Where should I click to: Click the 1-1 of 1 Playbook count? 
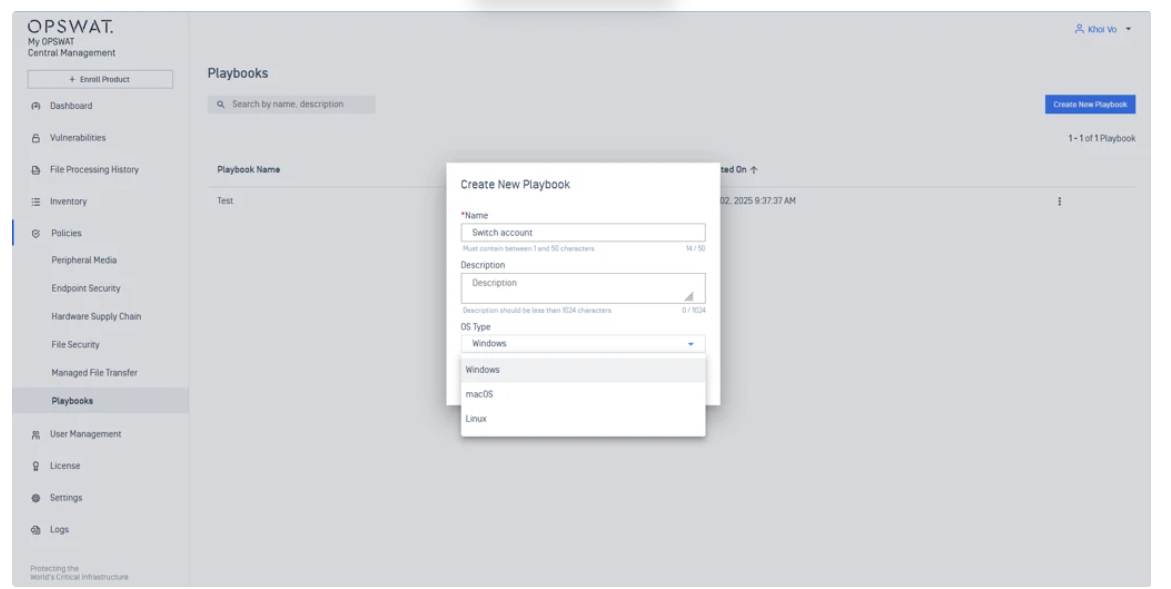click(x=1102, y=139)
